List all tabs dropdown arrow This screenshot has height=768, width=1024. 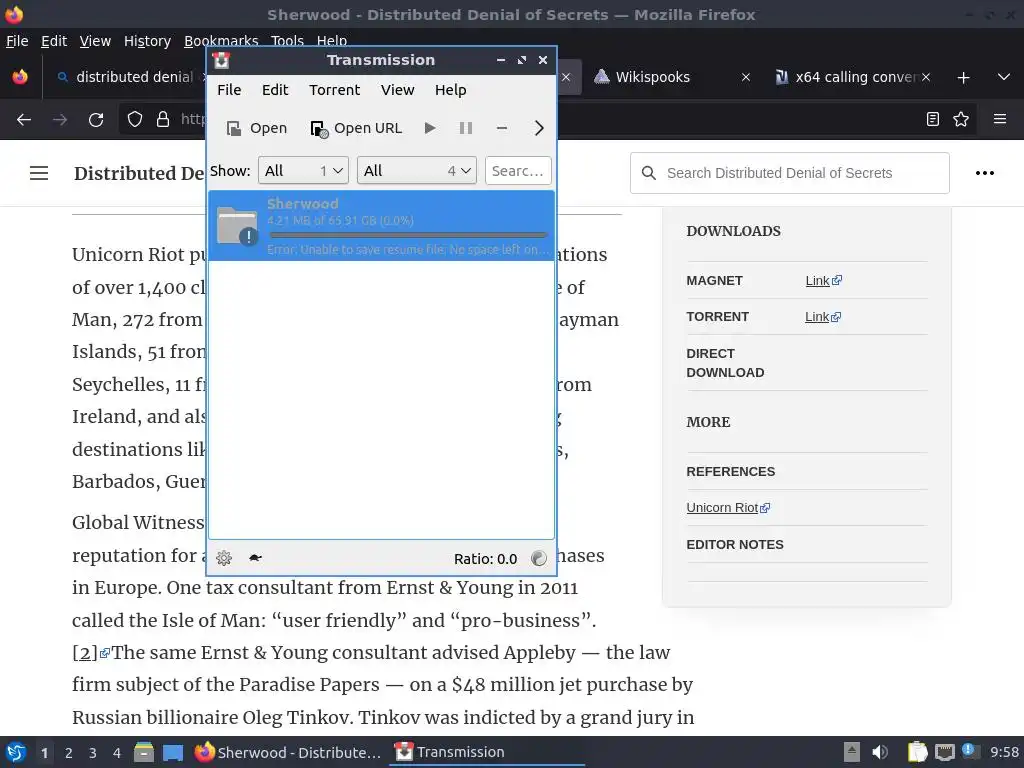1004,77
